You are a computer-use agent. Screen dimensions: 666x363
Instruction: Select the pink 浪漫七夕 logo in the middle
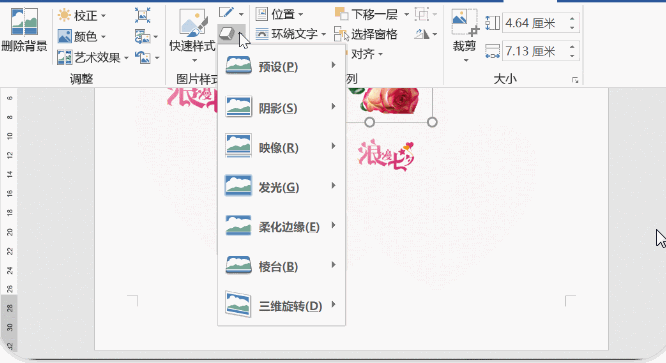click(386, 155)
